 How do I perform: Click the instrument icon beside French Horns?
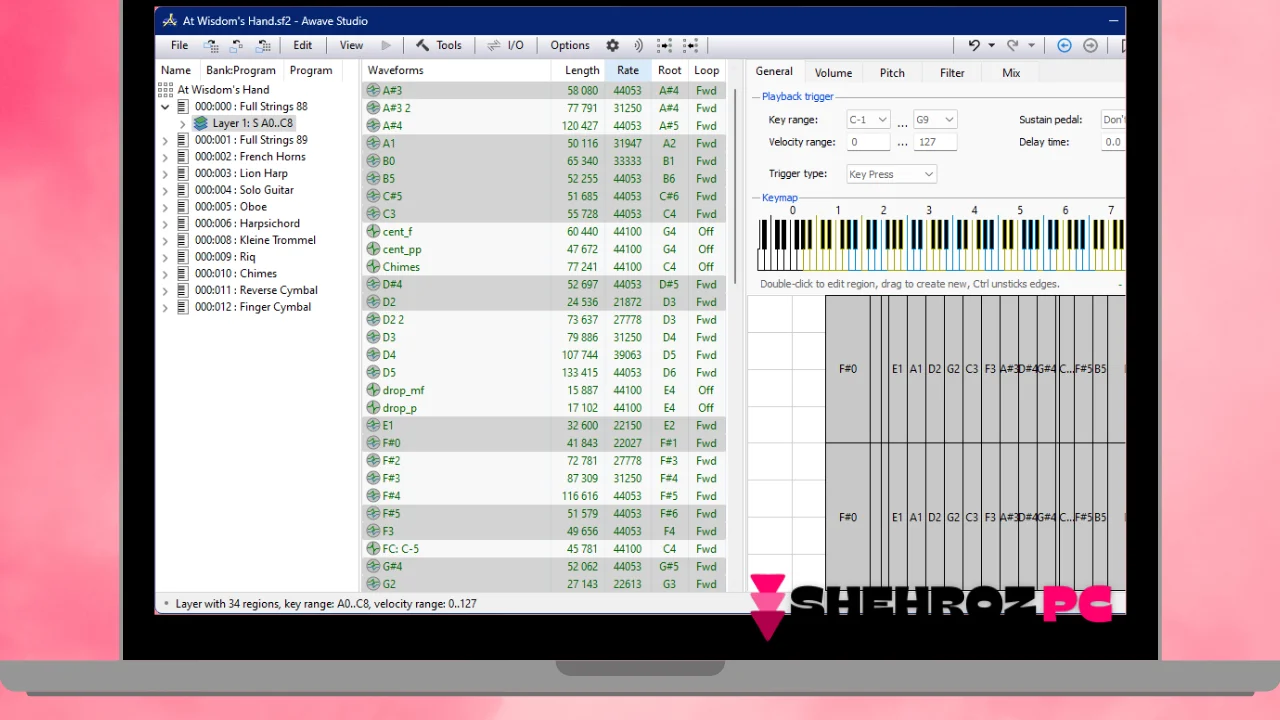[x=182, y=157]
